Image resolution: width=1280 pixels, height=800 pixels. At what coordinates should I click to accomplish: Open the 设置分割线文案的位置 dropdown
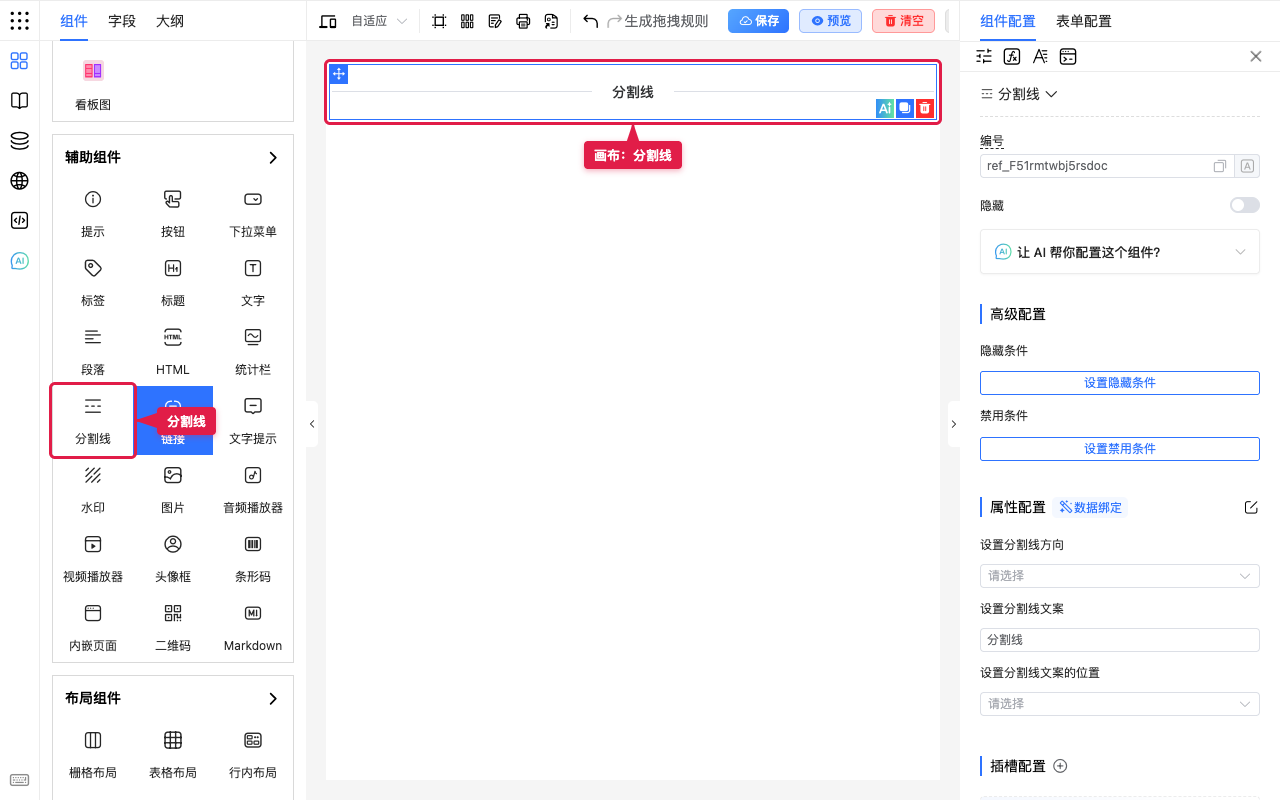point(1120,704)
